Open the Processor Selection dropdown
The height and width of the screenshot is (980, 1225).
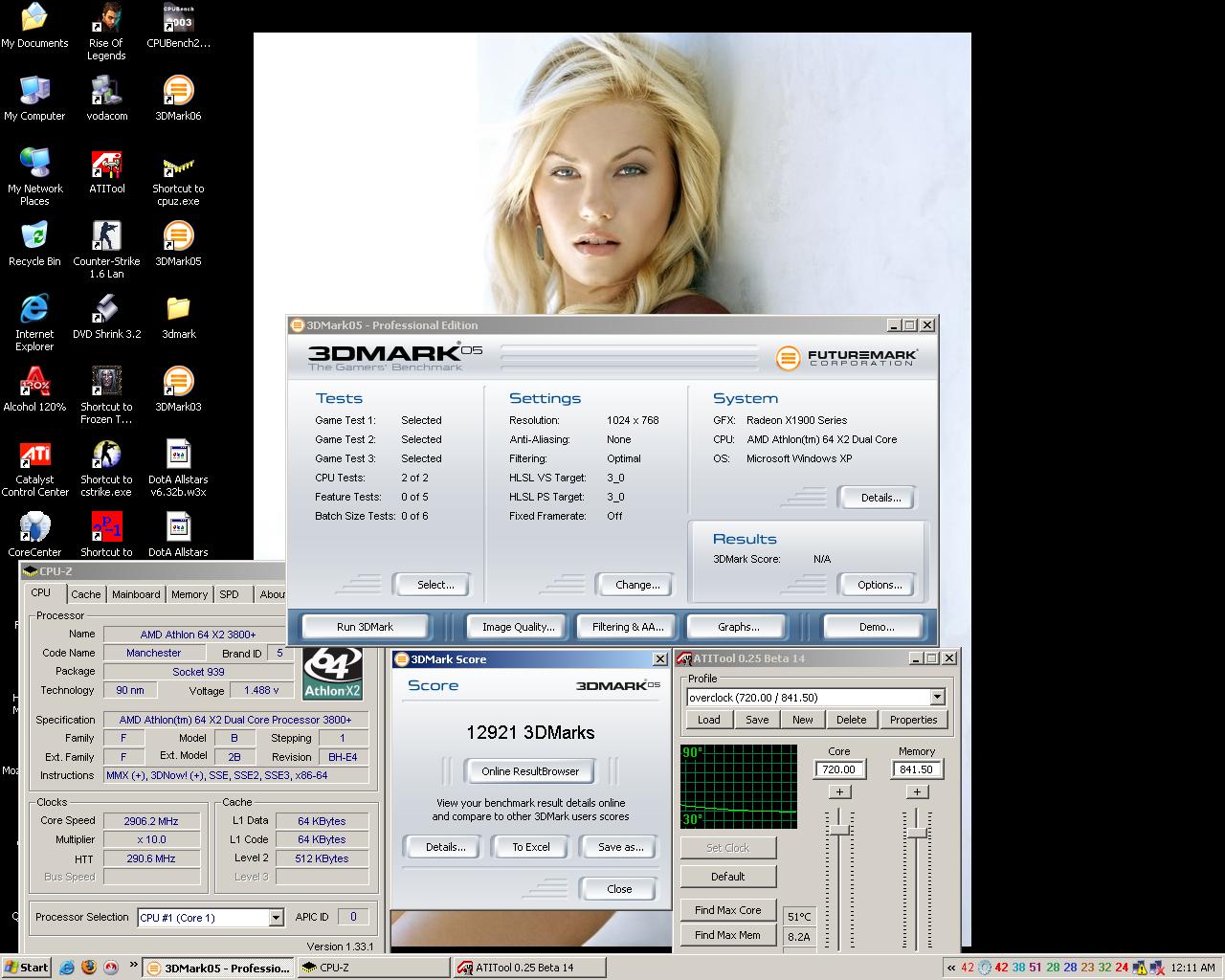click(x=276, y=918)
